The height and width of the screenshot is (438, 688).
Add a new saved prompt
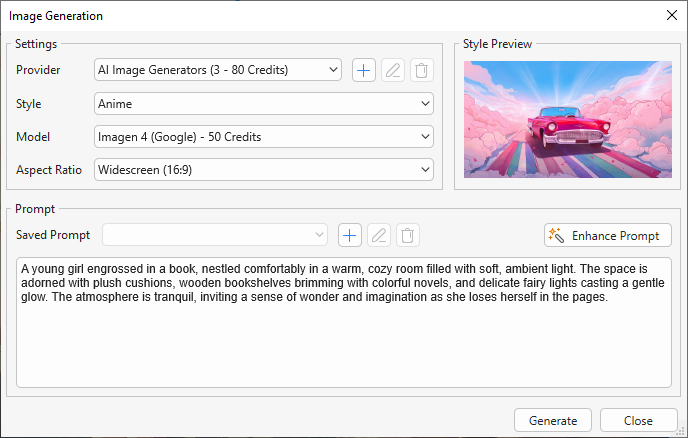coord(349,235)
